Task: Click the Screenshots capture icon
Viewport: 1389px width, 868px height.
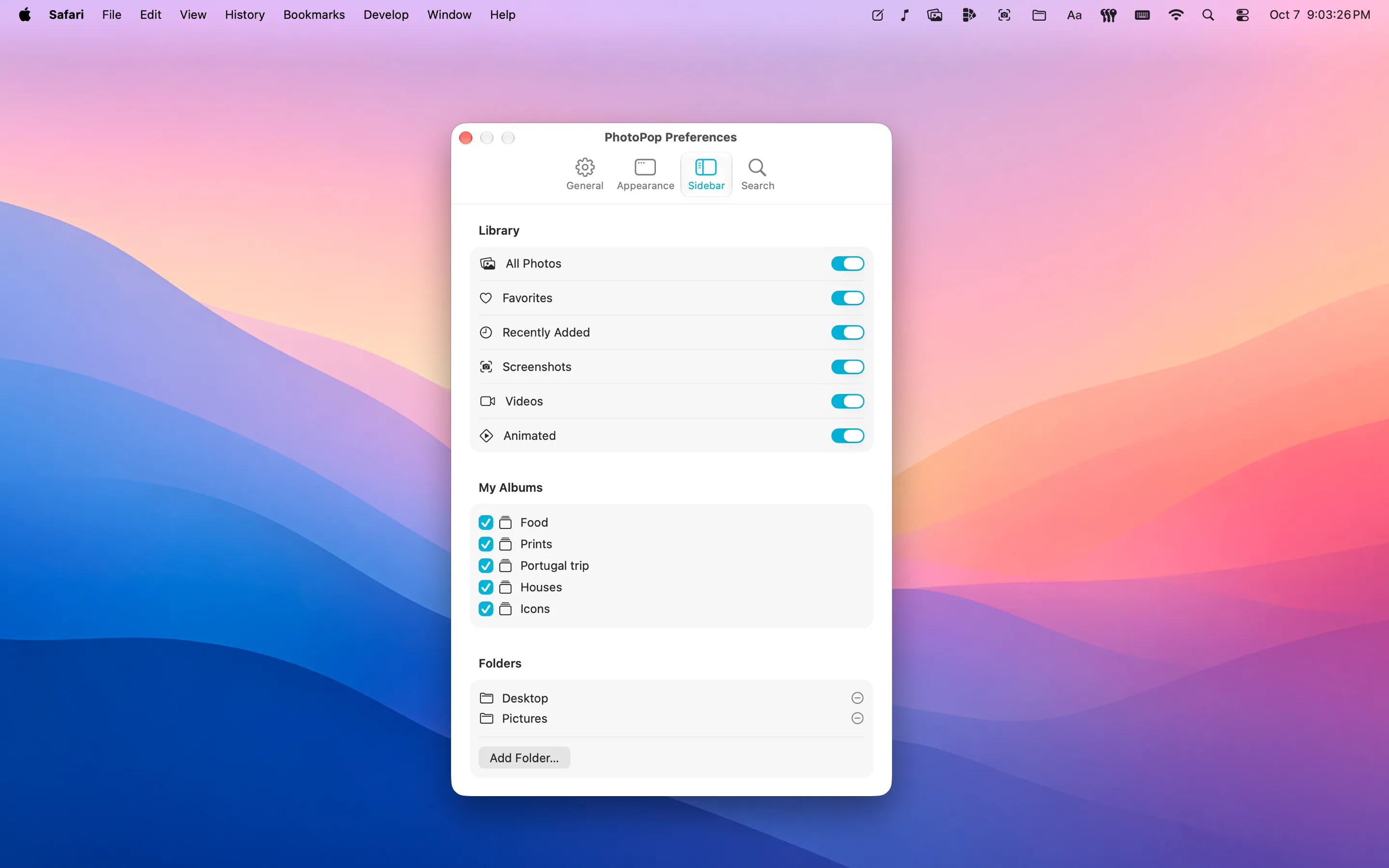Action: point(486,367)
